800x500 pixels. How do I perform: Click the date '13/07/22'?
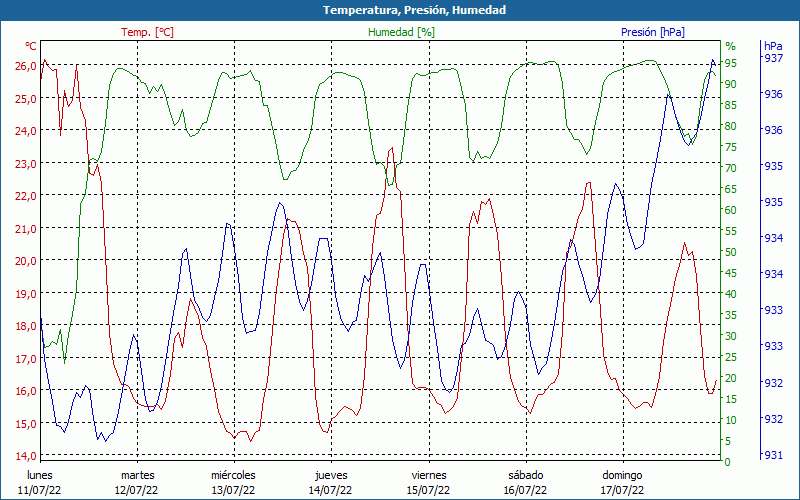click(234, 490)
